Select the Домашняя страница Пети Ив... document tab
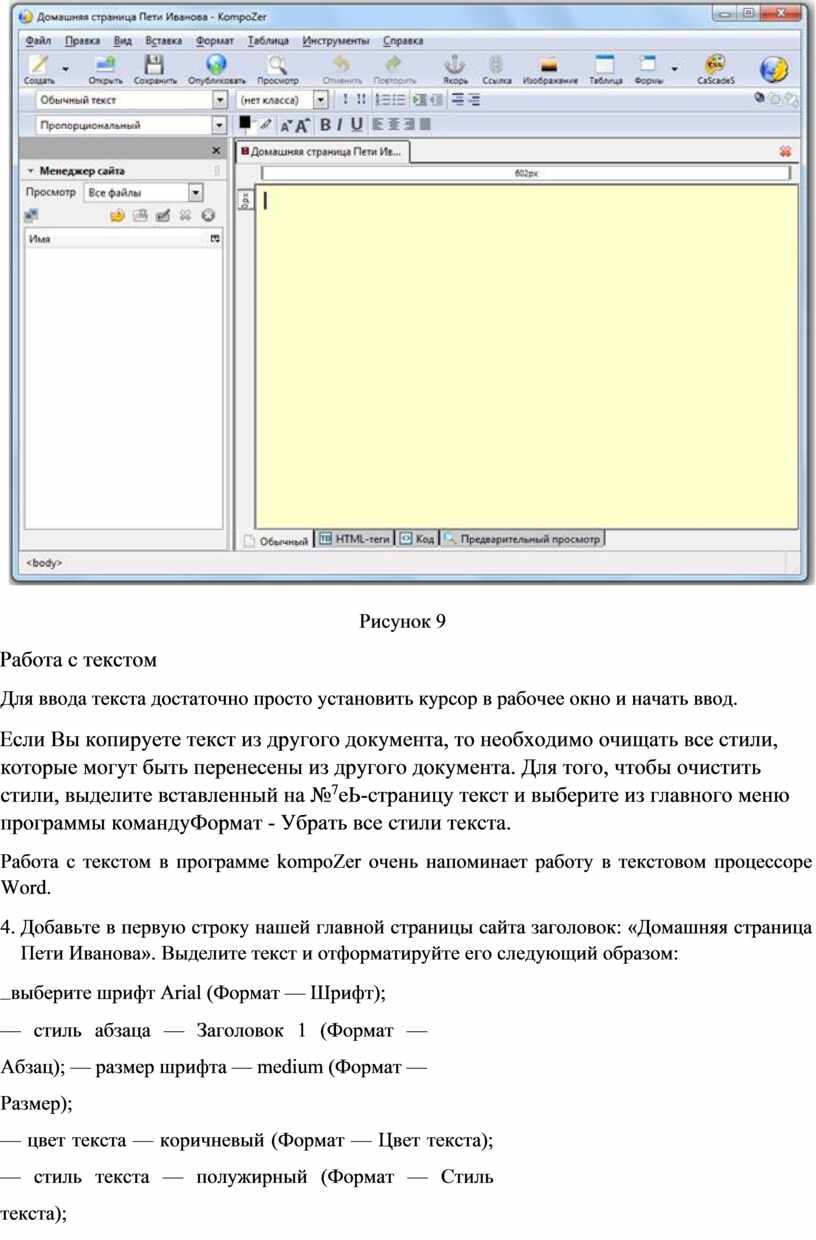Screen dimensions: 816x1240 [x=322, y=152]
